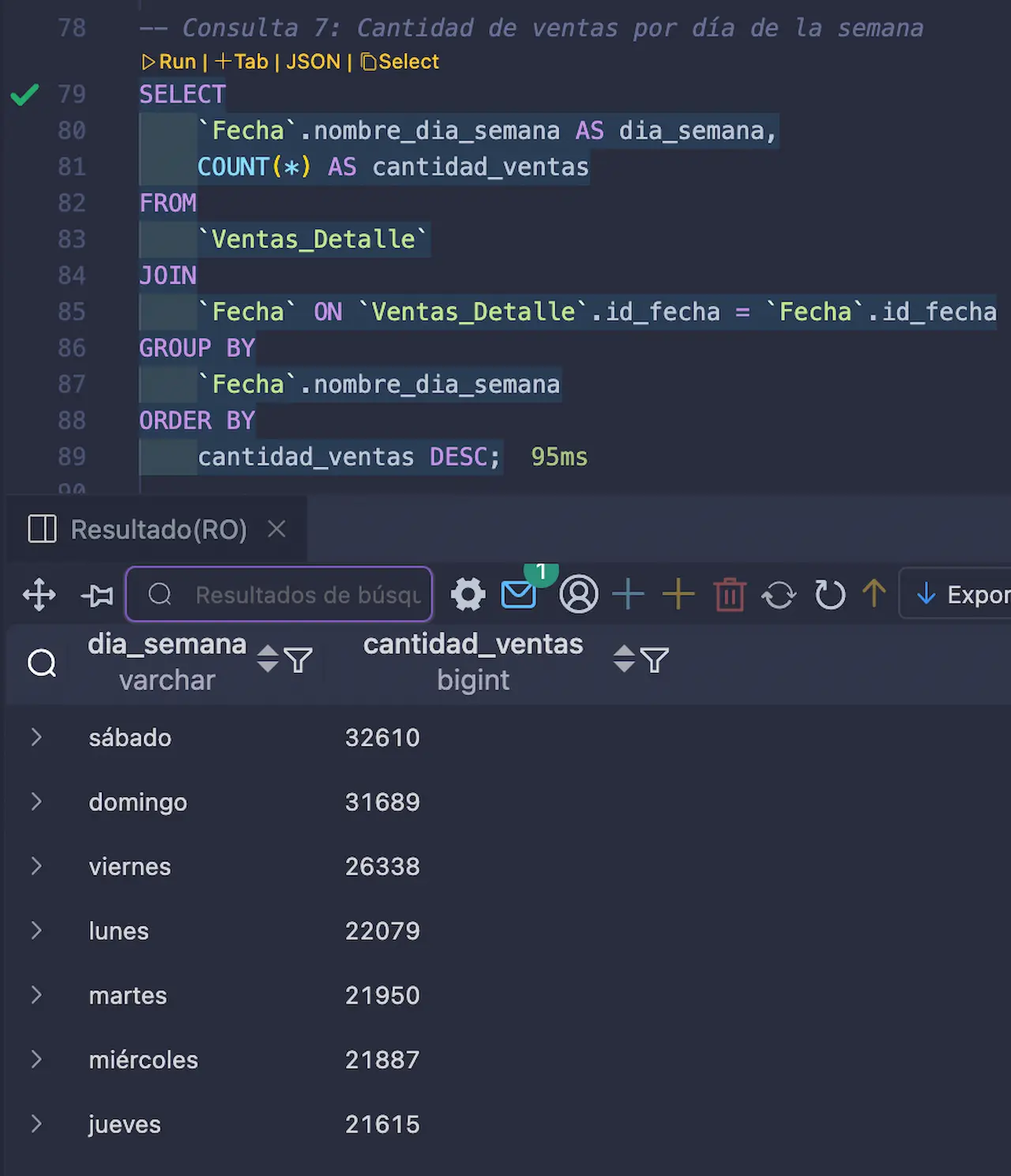The width and height of the screenshot is (1011, 1176).
Task: Expand the jueves result row
Action: pyautogui.click(x=36, y=1124)
